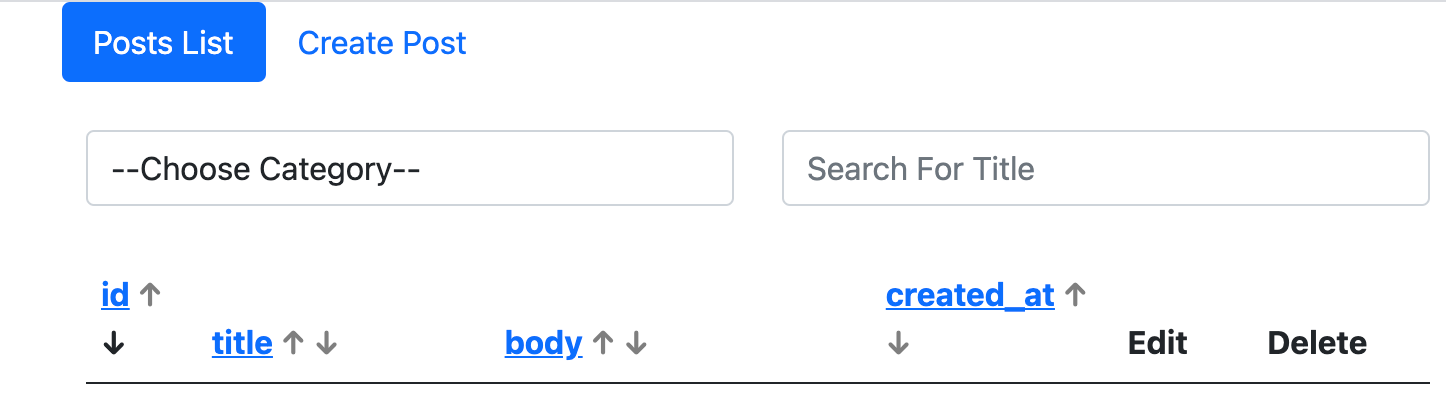
Task: Click the id column header link
Action: [116, 295]
